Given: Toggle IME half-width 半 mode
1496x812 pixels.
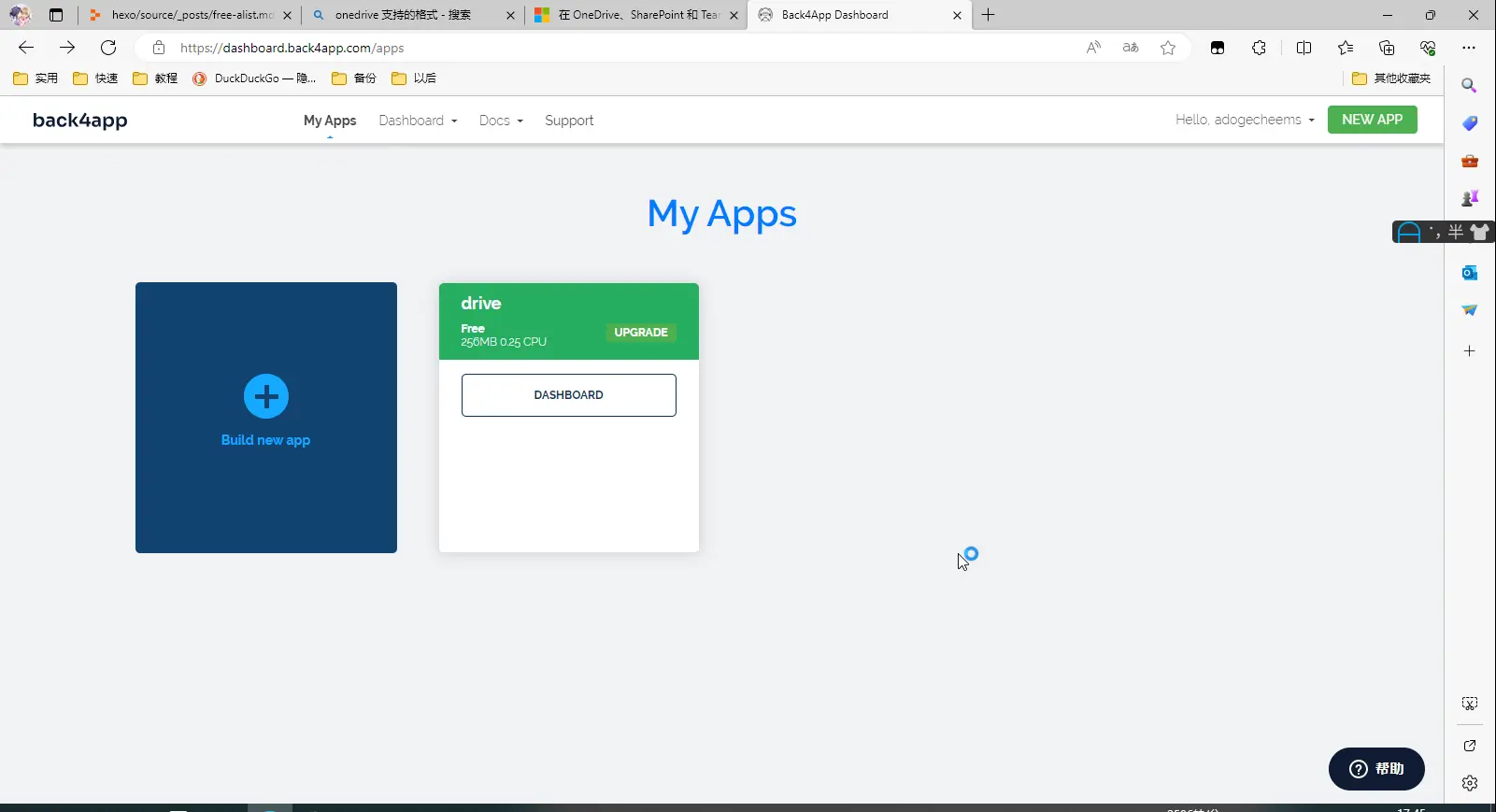Looking at the screenshot, I should click(x=1456, y=232).
